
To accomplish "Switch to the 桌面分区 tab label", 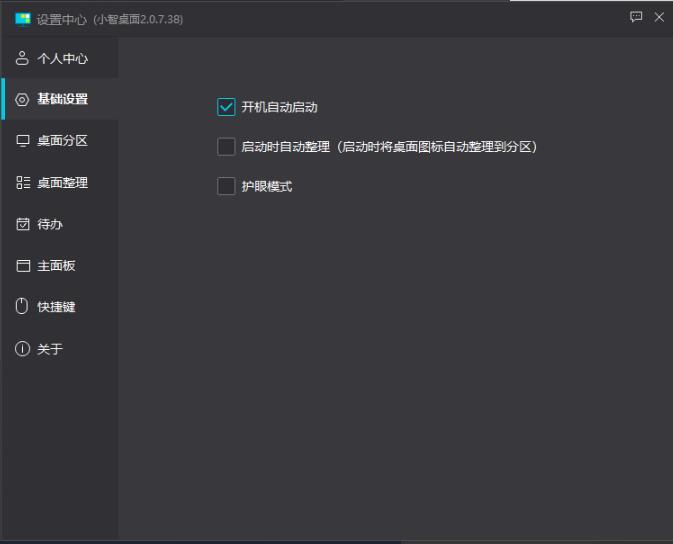I will coord(63,141).
